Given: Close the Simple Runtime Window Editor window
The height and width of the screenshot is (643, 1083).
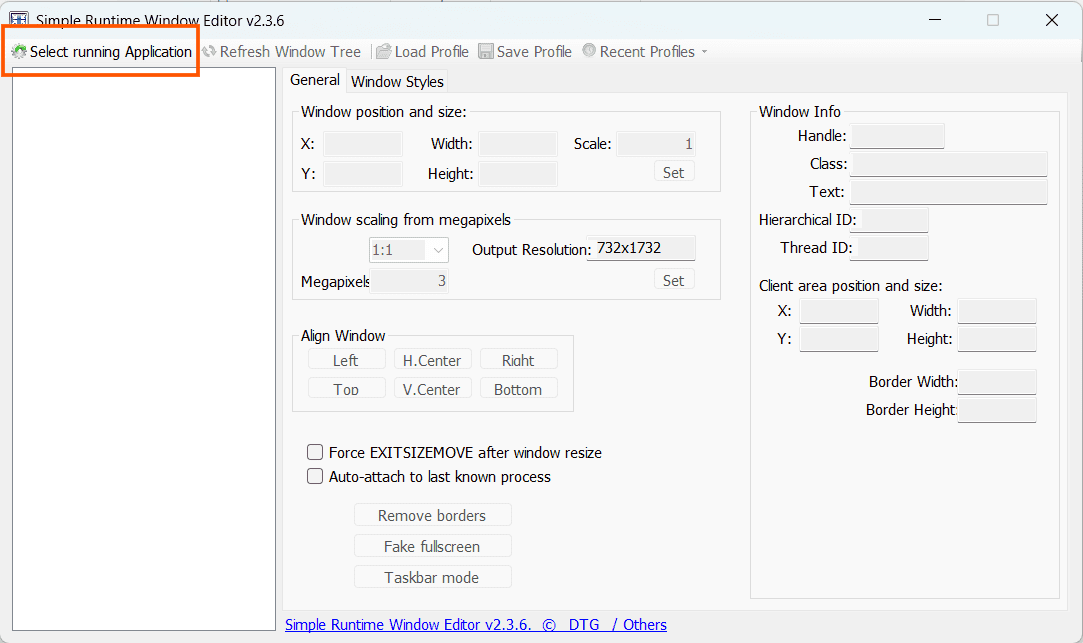Looking at the screenshot, I should pos(1051,20).
